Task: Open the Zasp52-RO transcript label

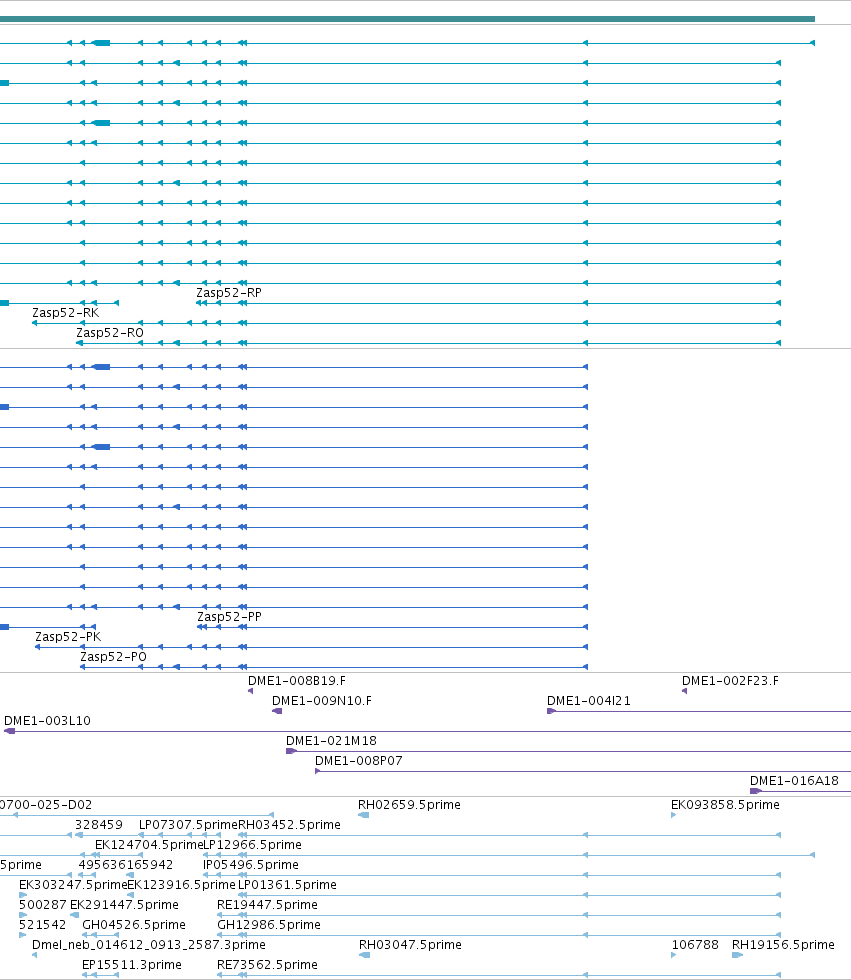Action: tap(110, 332)
